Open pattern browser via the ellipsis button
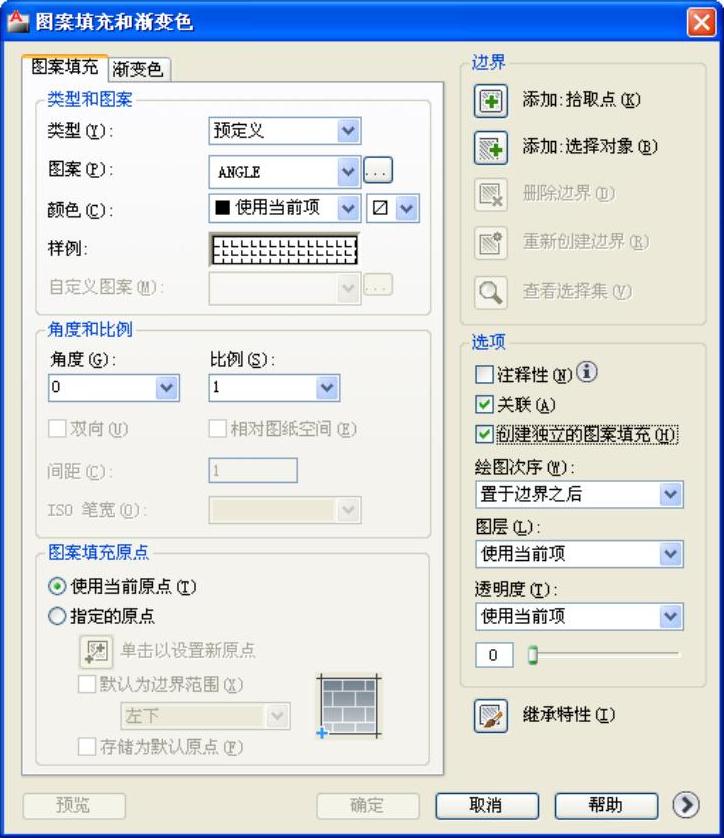Image resolution: width=724 pixels, height=838 pixels. pos(378,170)
